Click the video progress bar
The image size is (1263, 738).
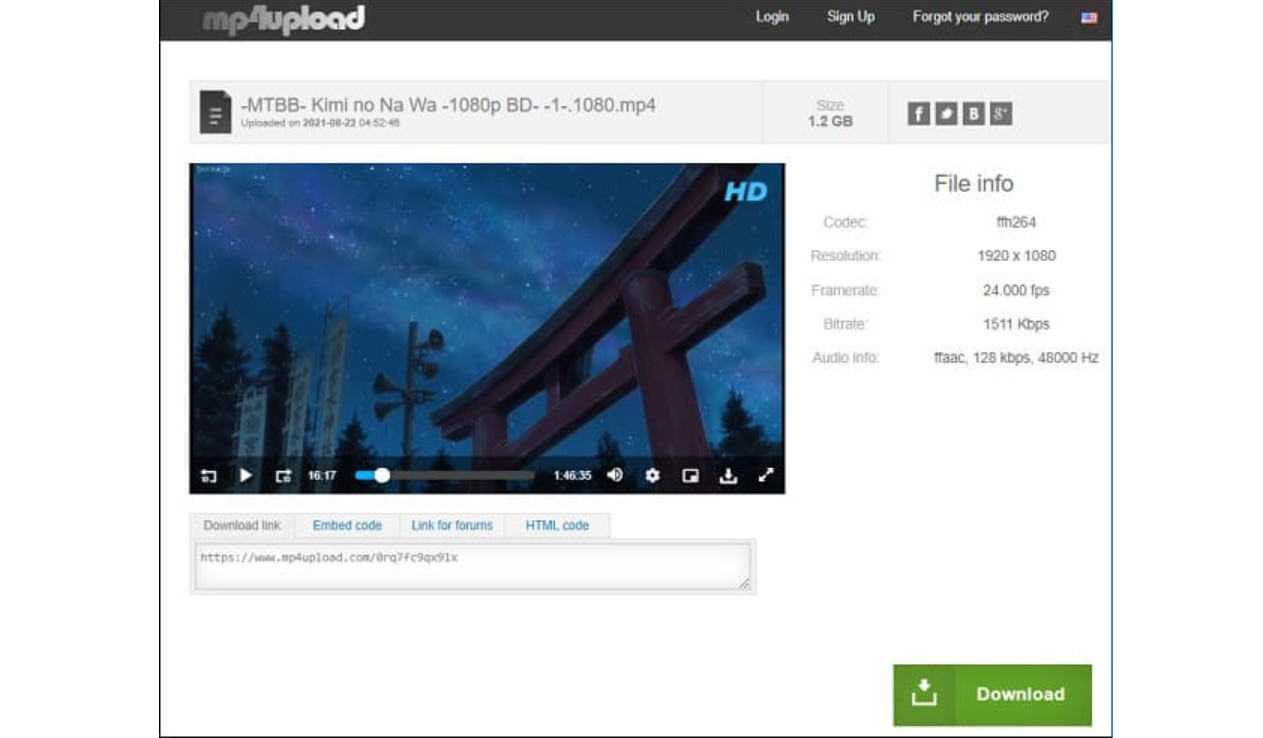(x=445, y=476)
